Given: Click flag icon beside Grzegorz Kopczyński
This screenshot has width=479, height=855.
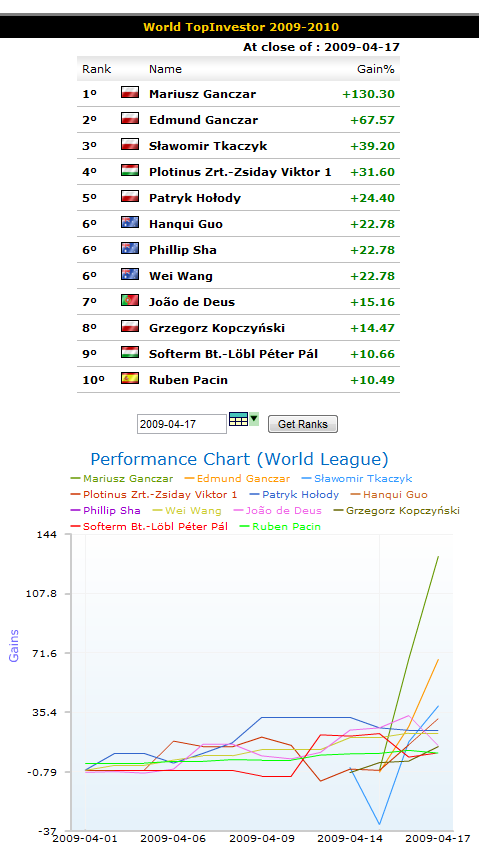Looking at the screenshot, I should 130,326.
